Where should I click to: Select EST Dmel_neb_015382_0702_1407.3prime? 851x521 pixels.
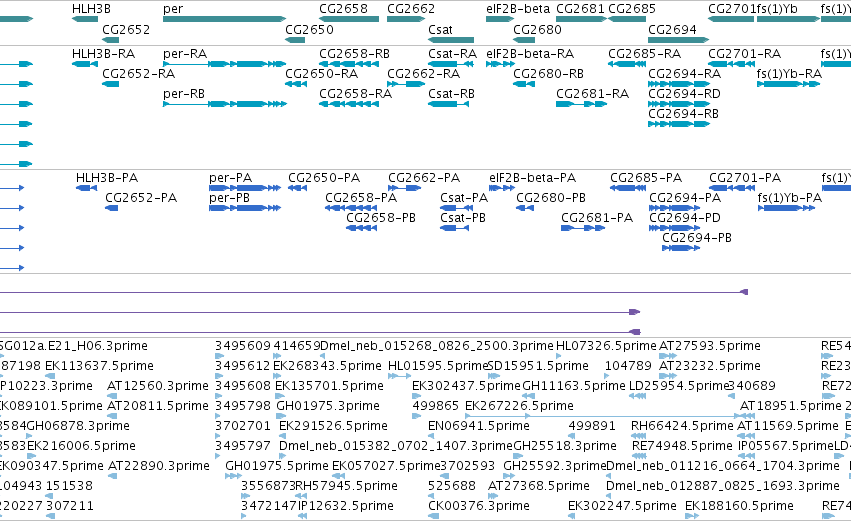(x=396, y=447)
